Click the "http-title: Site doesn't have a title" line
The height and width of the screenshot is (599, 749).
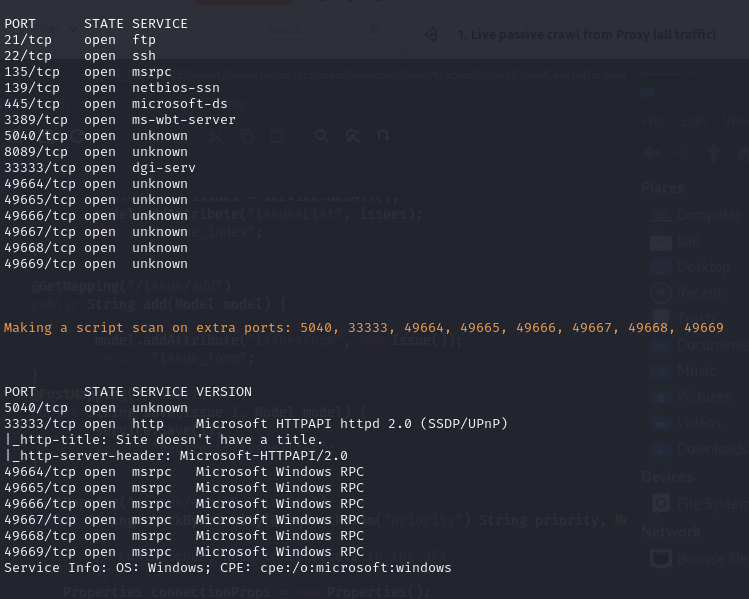click(163, 440)
